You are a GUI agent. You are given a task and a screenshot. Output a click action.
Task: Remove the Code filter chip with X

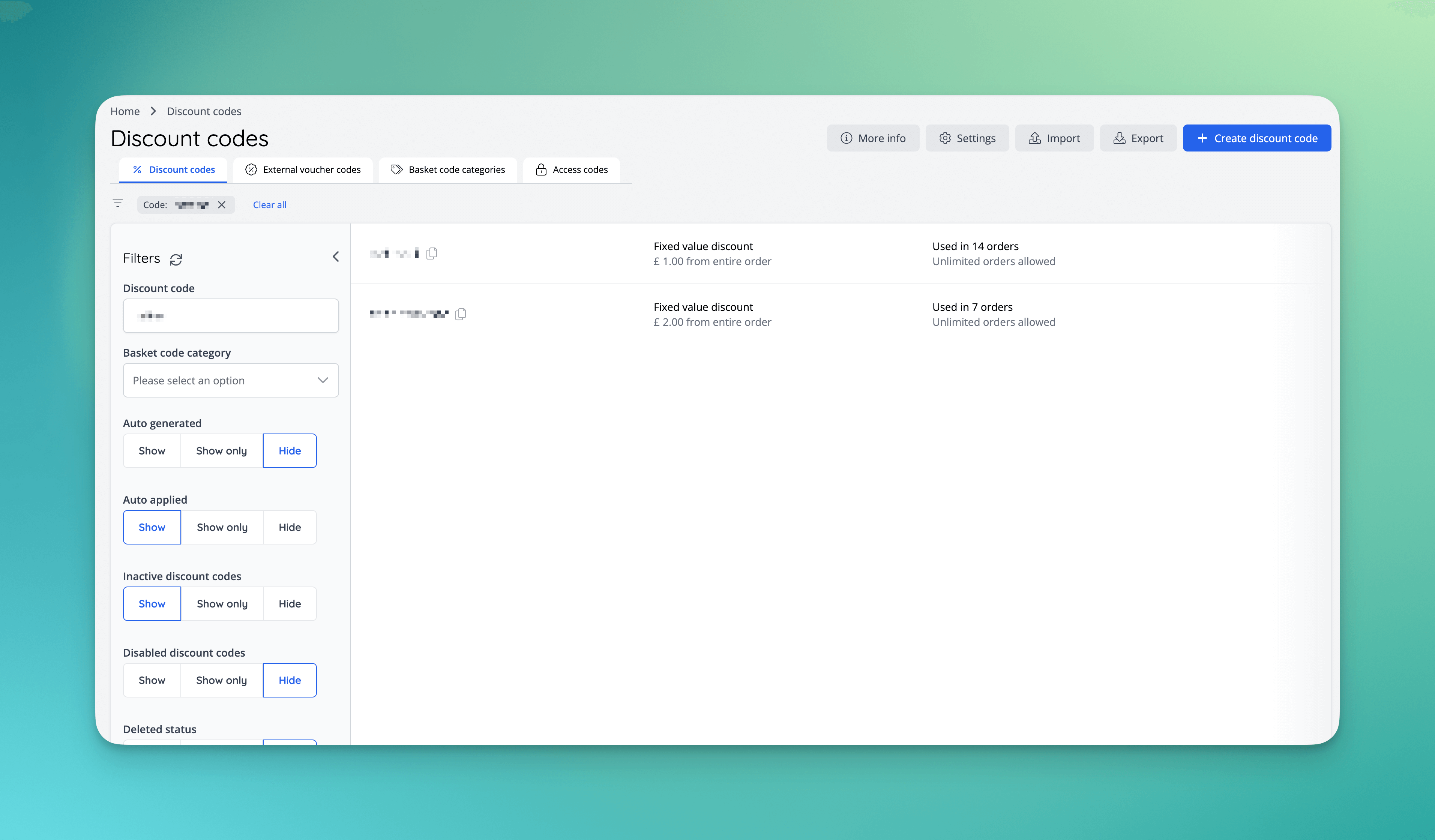222,205
